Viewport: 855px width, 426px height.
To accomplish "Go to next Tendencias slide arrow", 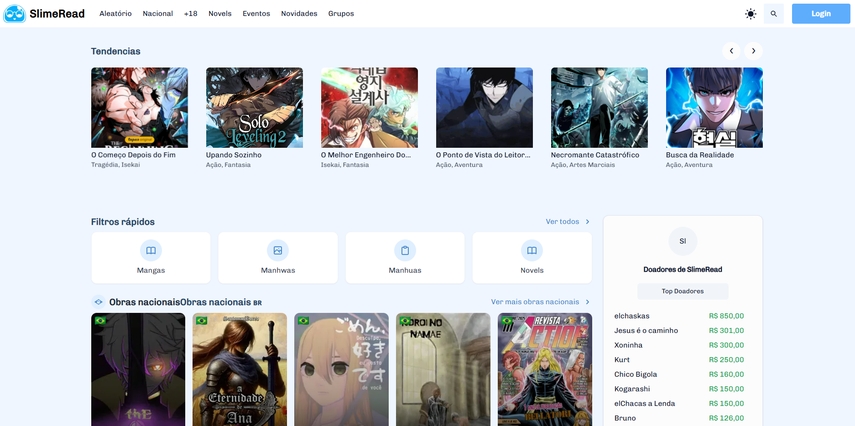I will (754, 51).
